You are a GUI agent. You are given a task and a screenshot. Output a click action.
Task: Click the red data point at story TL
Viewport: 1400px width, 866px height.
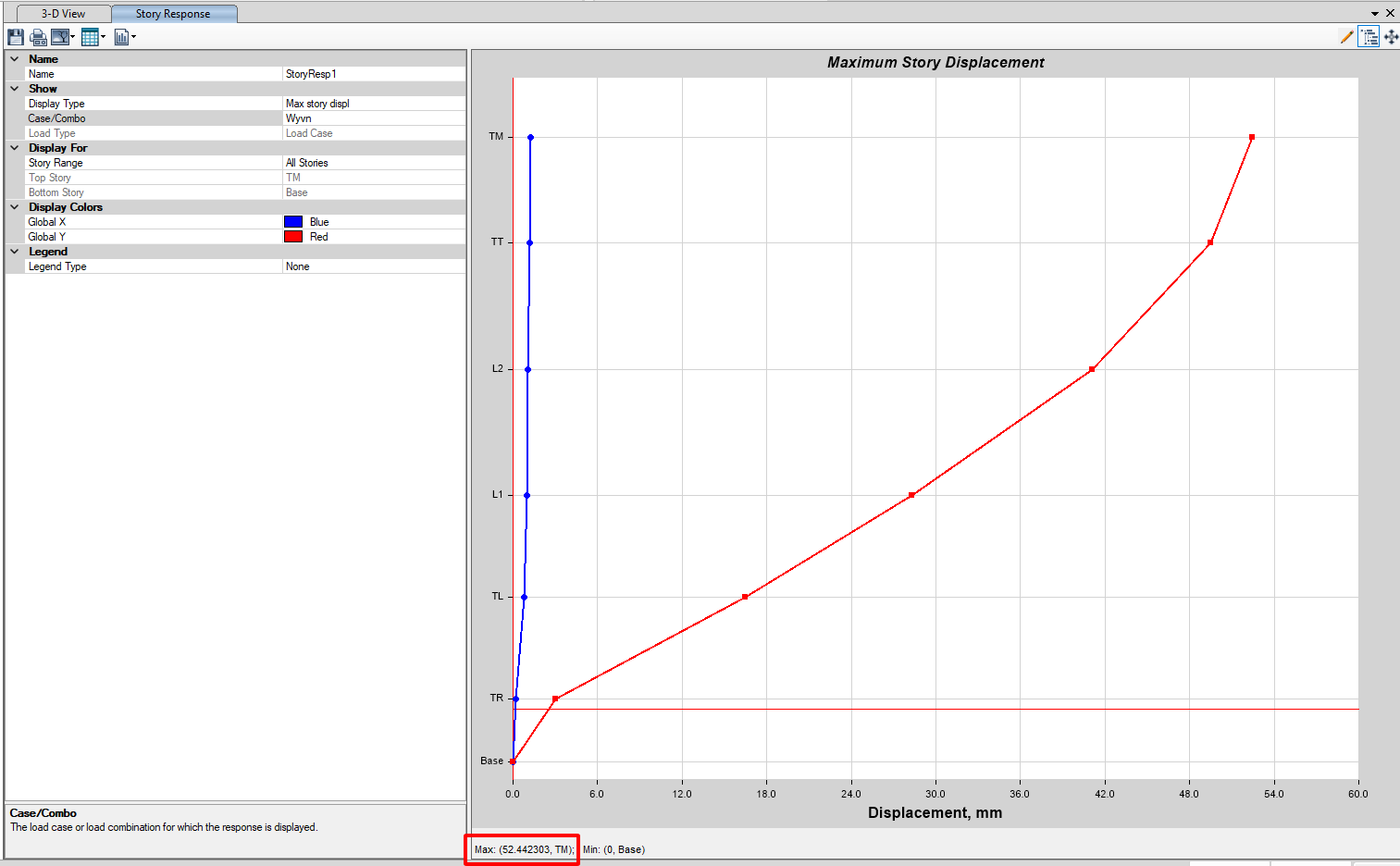[745, 597]
